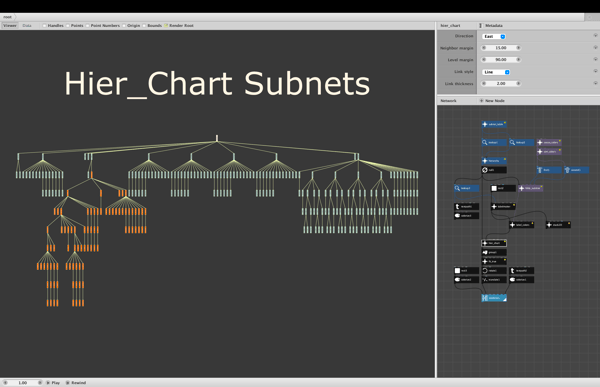
Task: Click the New Node button
Action: tap(492, 101)
